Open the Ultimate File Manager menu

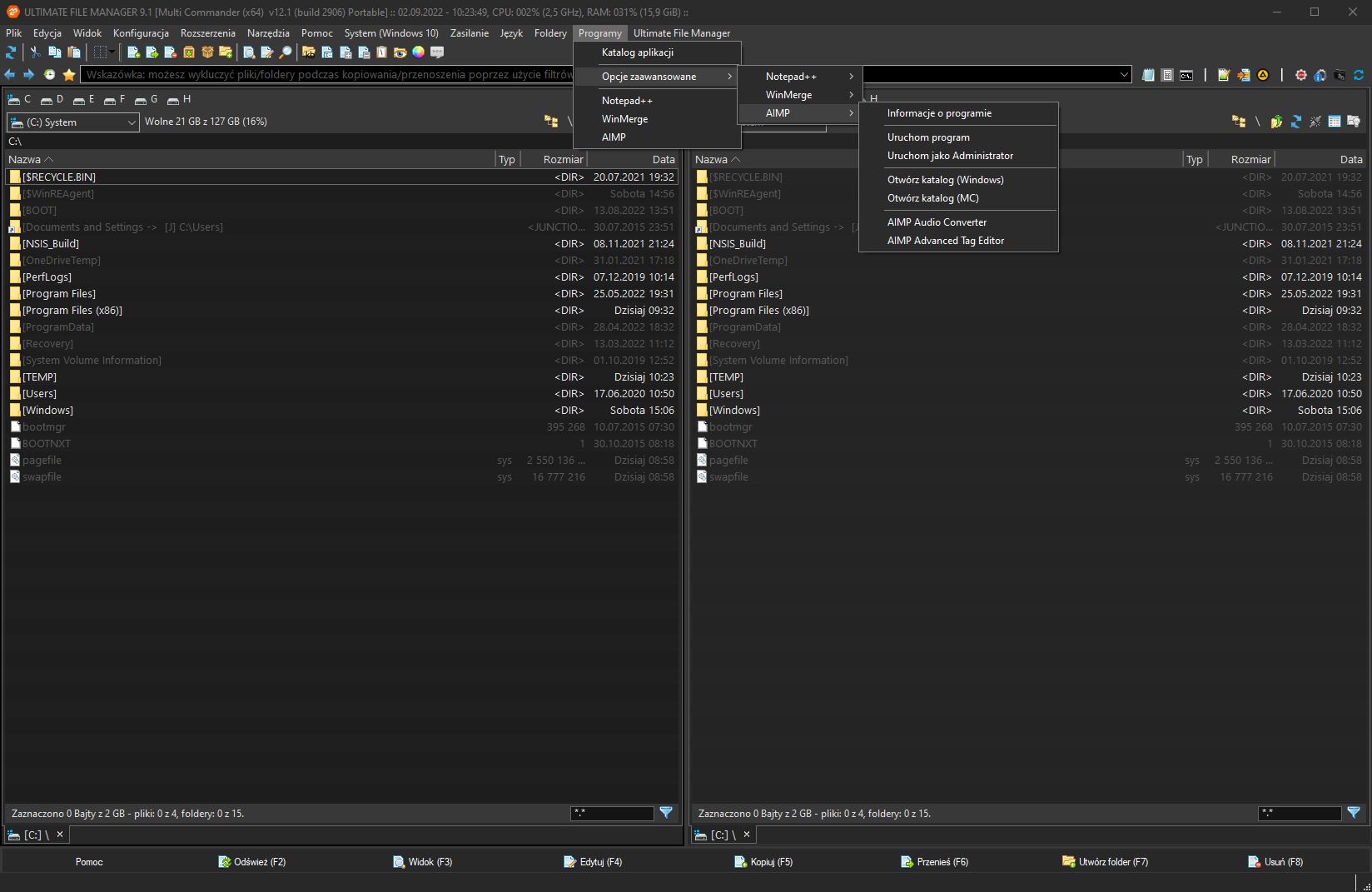point(681,33)
